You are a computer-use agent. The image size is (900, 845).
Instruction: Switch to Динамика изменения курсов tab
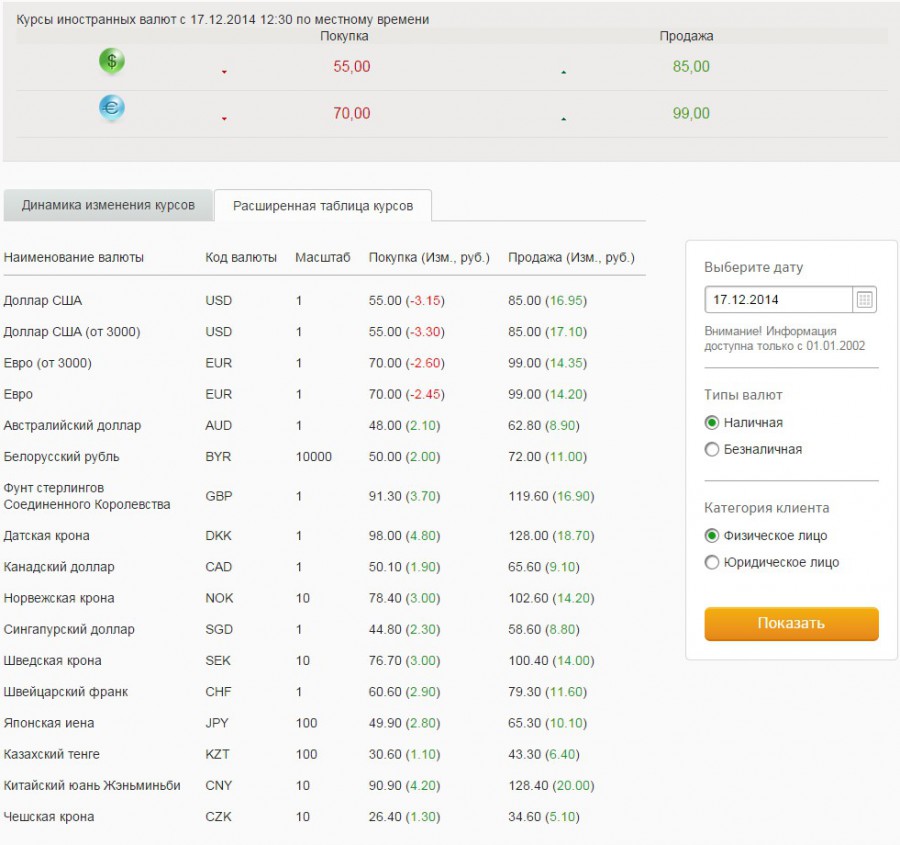point(108,205)
